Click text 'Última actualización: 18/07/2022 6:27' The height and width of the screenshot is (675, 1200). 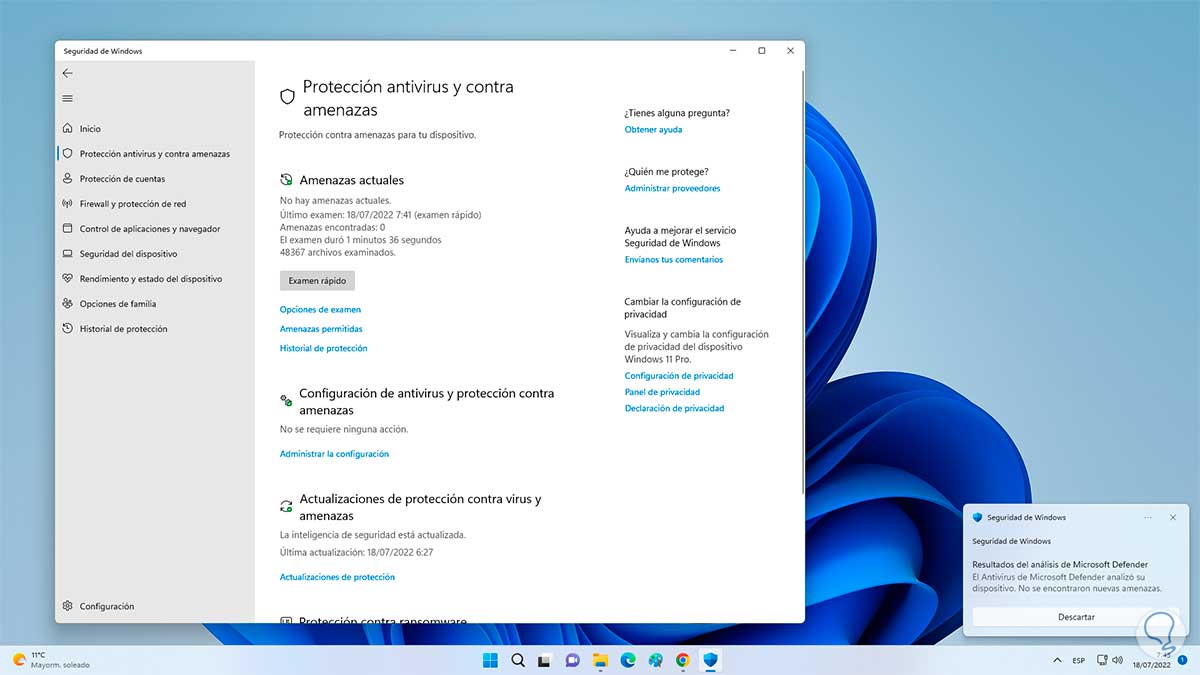(357, 552)
